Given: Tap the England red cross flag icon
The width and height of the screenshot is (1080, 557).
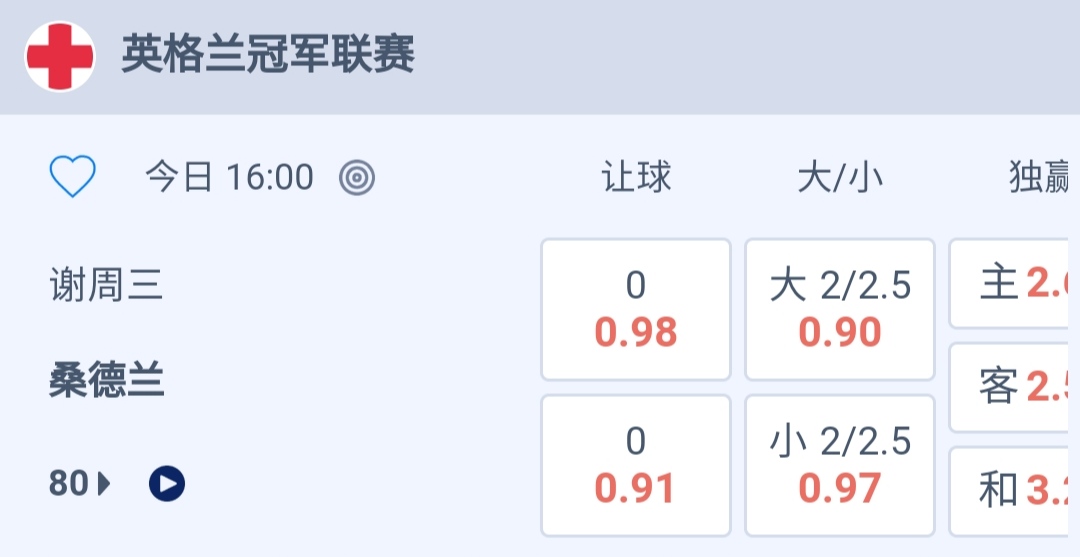Looking at the screenshot, I should [x=60, y=57].
